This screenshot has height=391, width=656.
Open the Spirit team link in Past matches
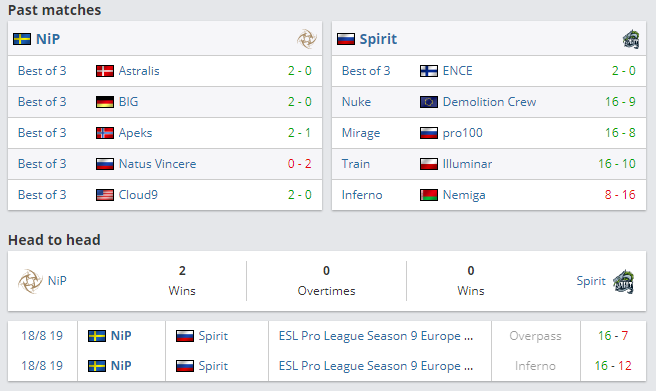pyautogui.click(x=378, y=39)
